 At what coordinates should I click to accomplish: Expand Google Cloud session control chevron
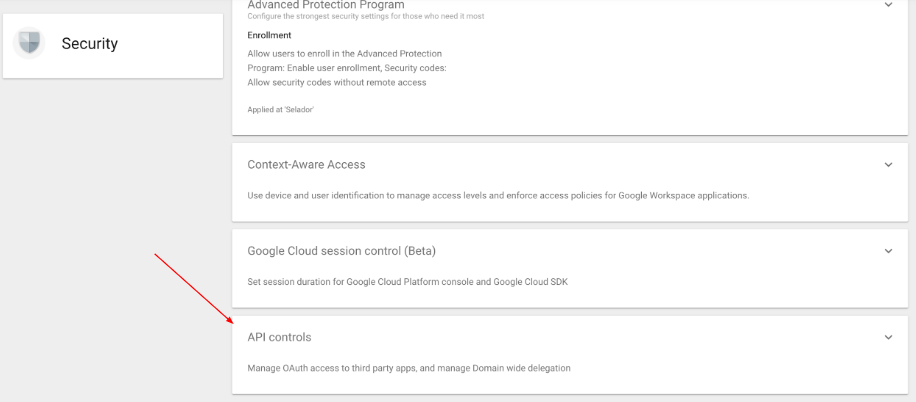coord(888,251)
